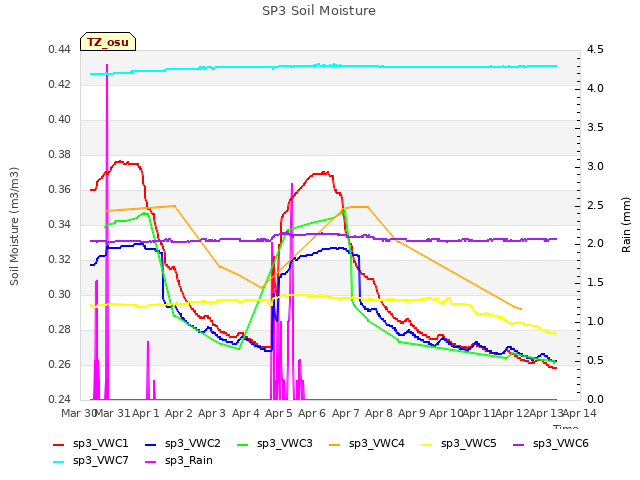
Task: Click the red sp3_VWC1 legend color marker
Action: tap(59, 444)
